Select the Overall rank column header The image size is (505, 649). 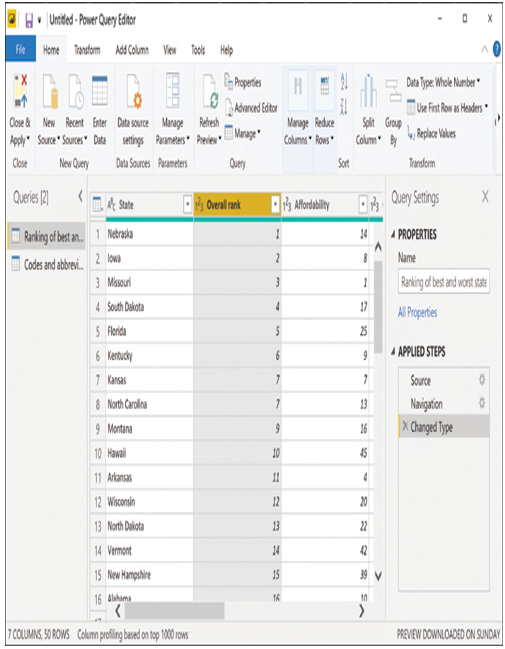[237, 204]
